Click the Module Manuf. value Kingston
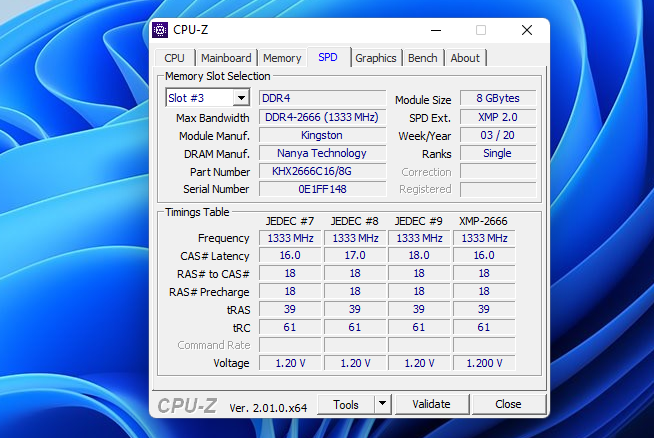654x438 pixels. [322, 135]
